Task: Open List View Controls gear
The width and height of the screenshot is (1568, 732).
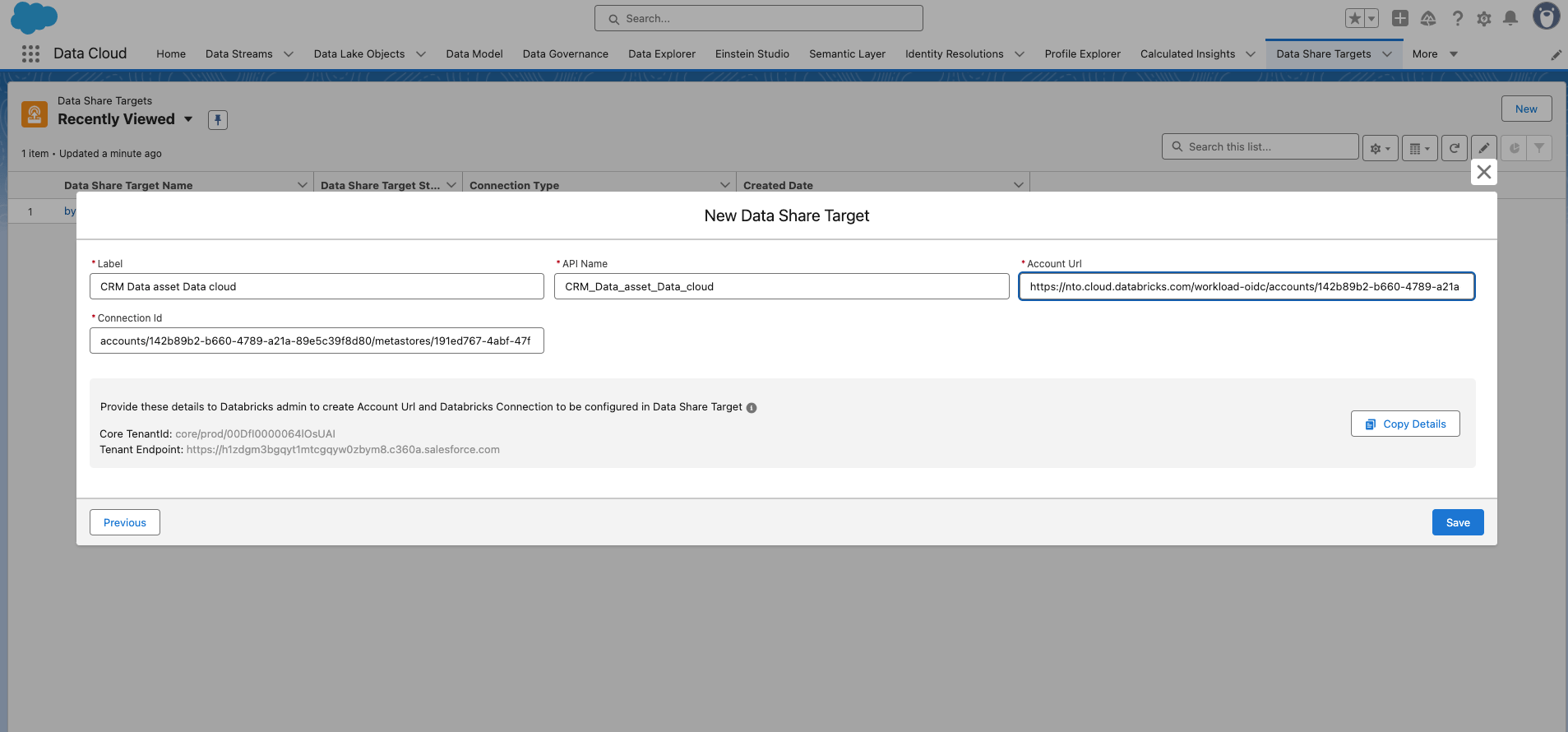Action: pyautogui.click(x=1381, y=148)
